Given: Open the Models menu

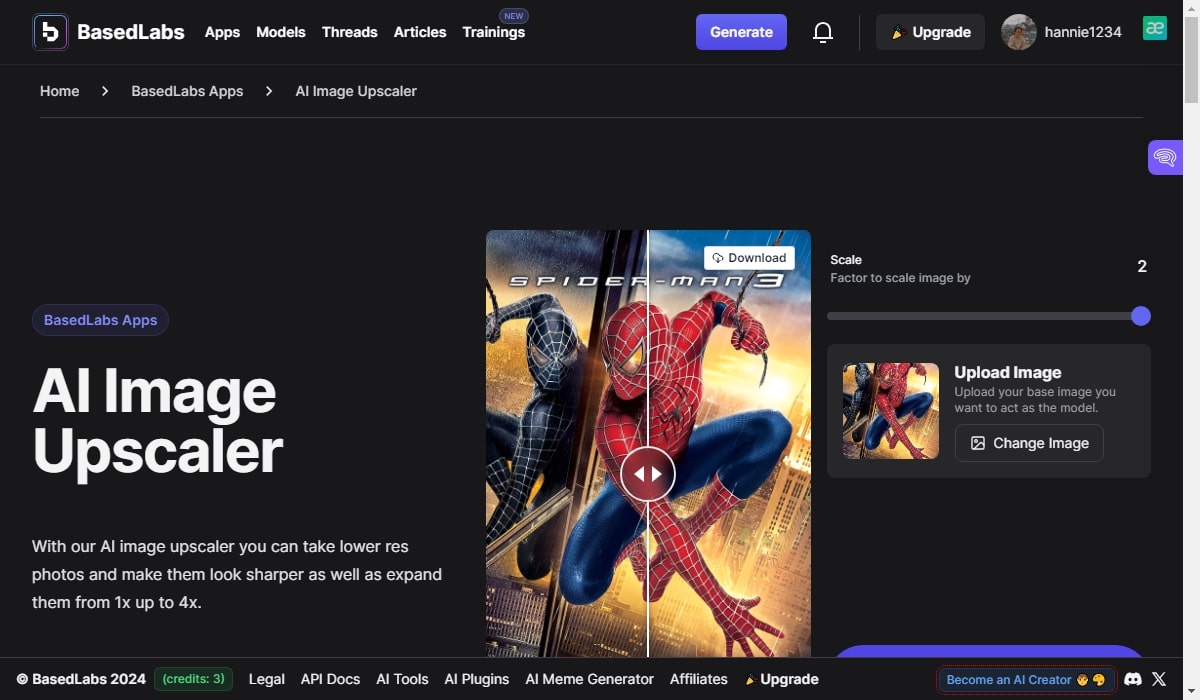Looking at the screenshot, I should coord(280,32).
